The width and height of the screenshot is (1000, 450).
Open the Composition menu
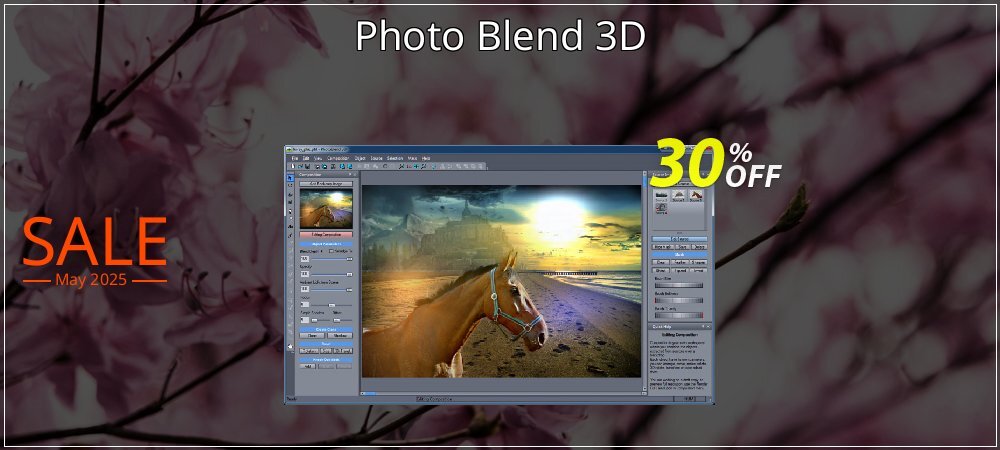click(x=338, y=158)
